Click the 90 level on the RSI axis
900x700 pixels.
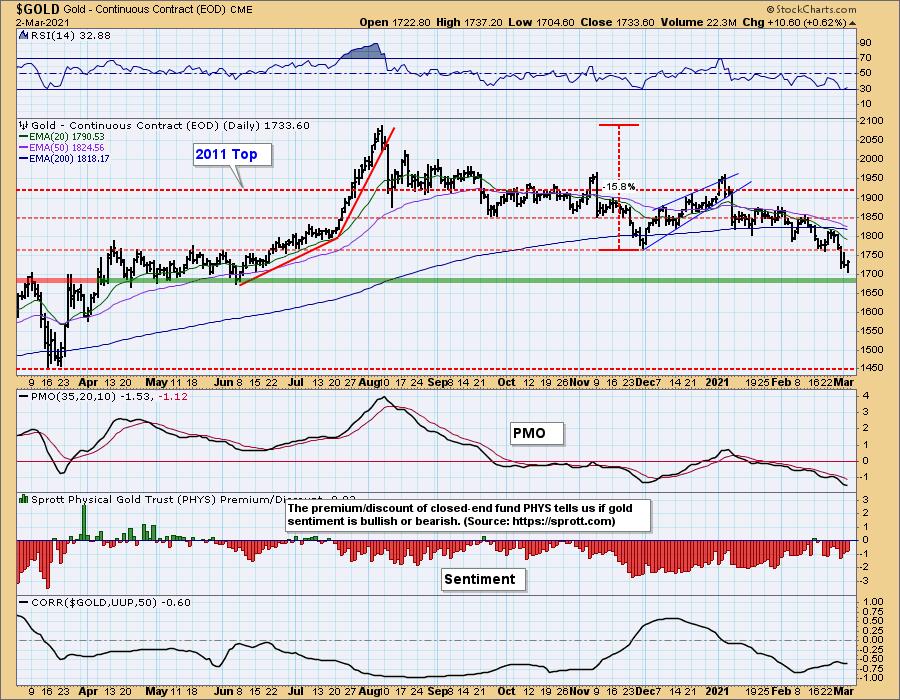[866, 43]
